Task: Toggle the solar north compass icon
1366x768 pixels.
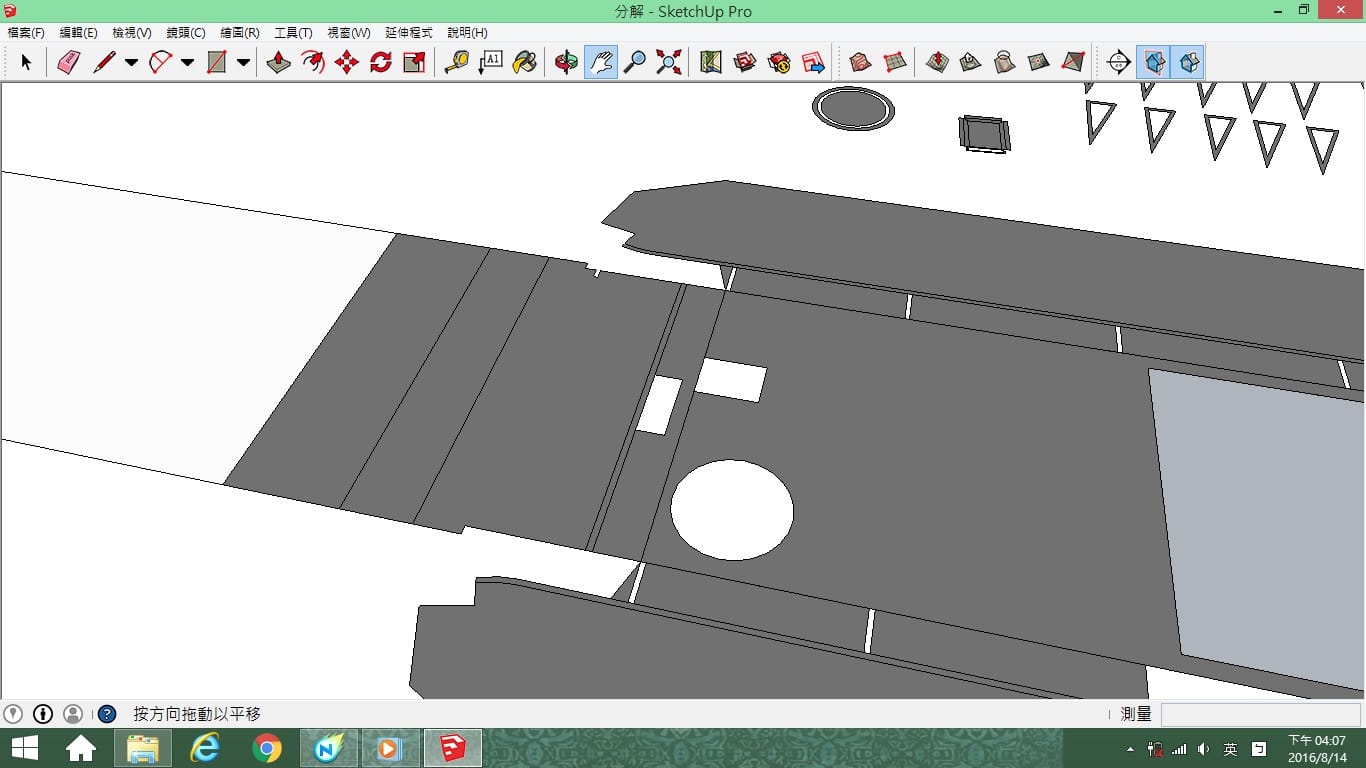Action: pos(1119,62)
